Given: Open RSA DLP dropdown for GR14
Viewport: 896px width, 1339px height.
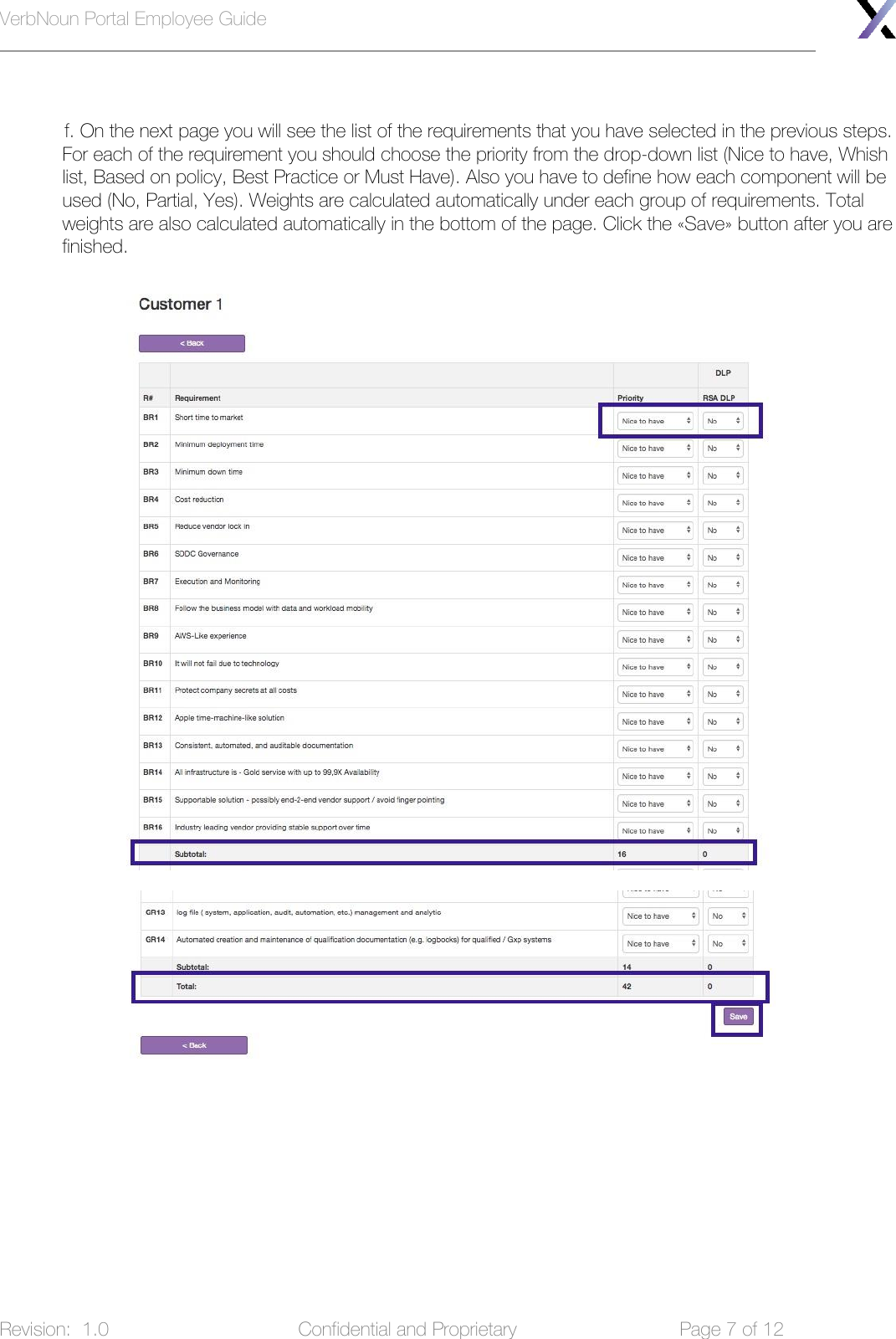Looking at the screenshot, I should click(x=728, y=943).
